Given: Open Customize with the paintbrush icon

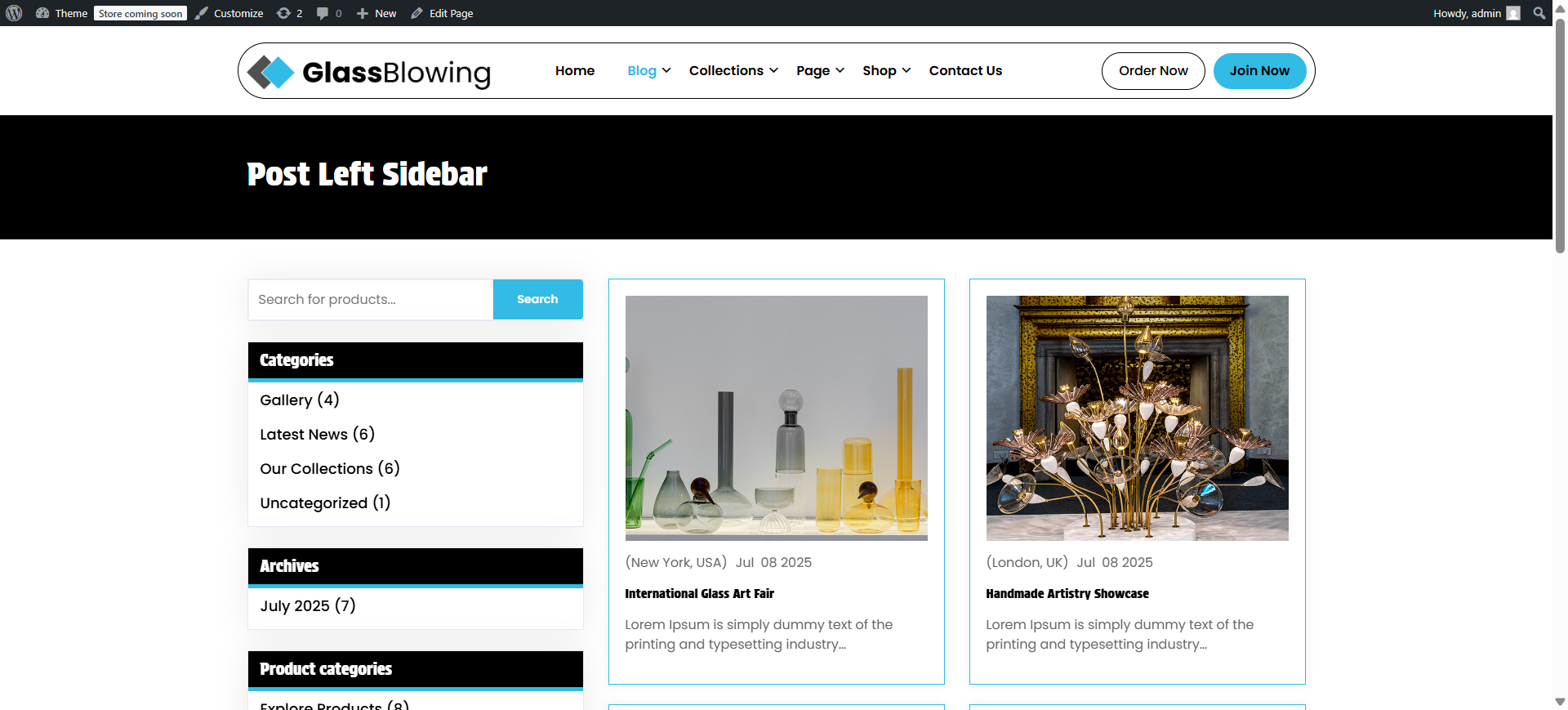Looking at the screenshot, I should (229, 13).
